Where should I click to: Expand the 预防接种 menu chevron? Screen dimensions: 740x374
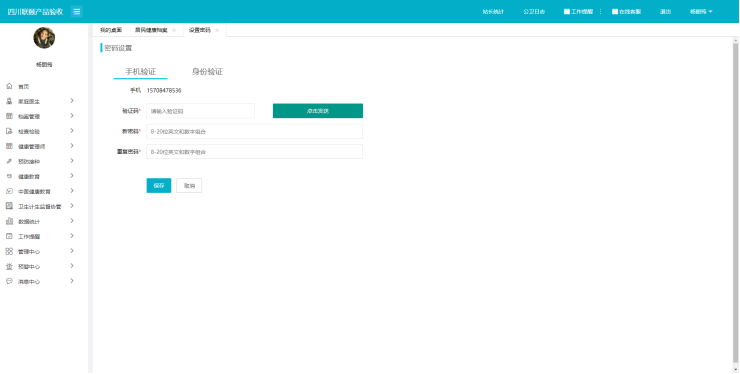(x=72, y=161)
